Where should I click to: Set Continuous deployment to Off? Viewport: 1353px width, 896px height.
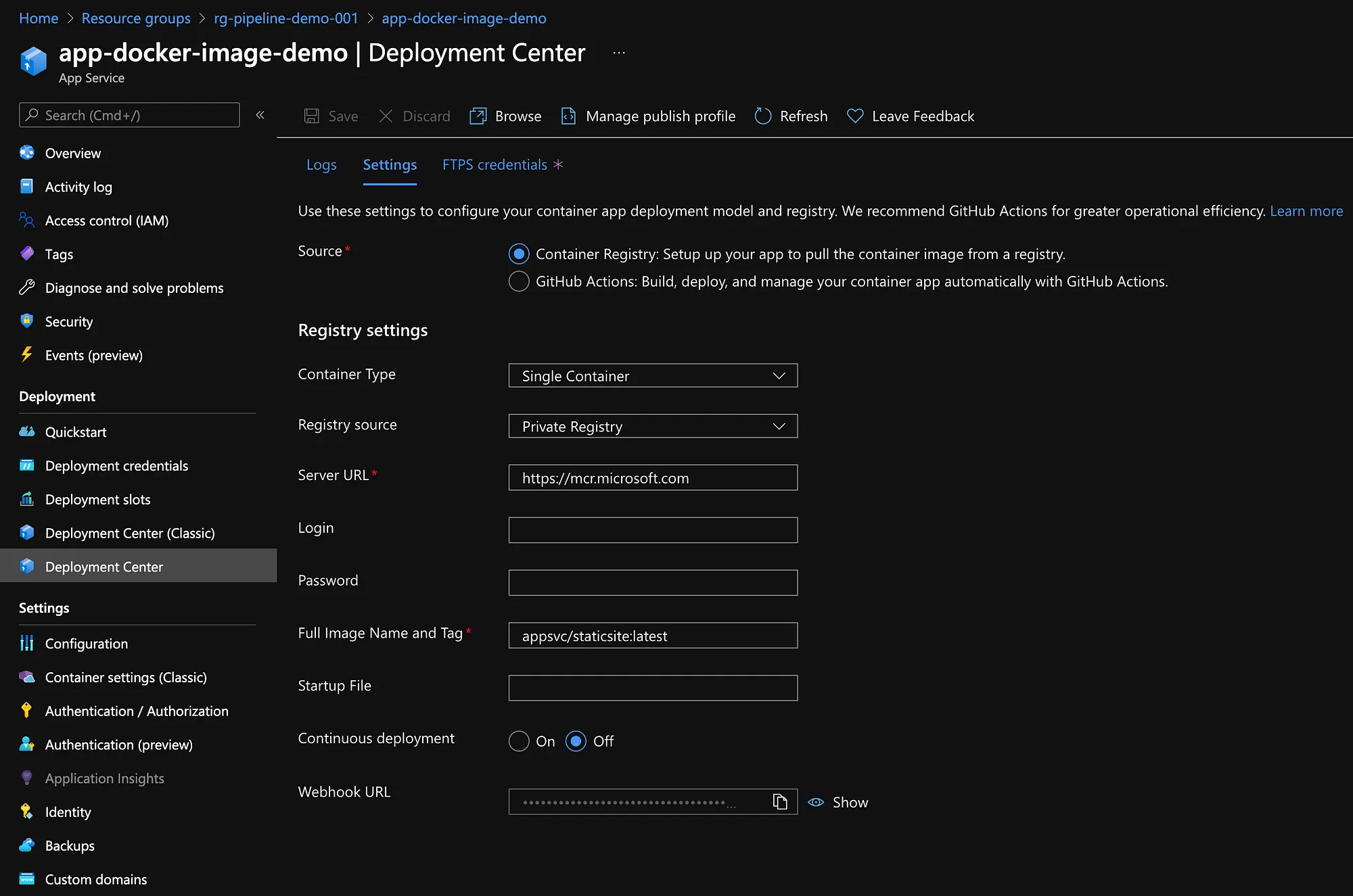[576, 741]
